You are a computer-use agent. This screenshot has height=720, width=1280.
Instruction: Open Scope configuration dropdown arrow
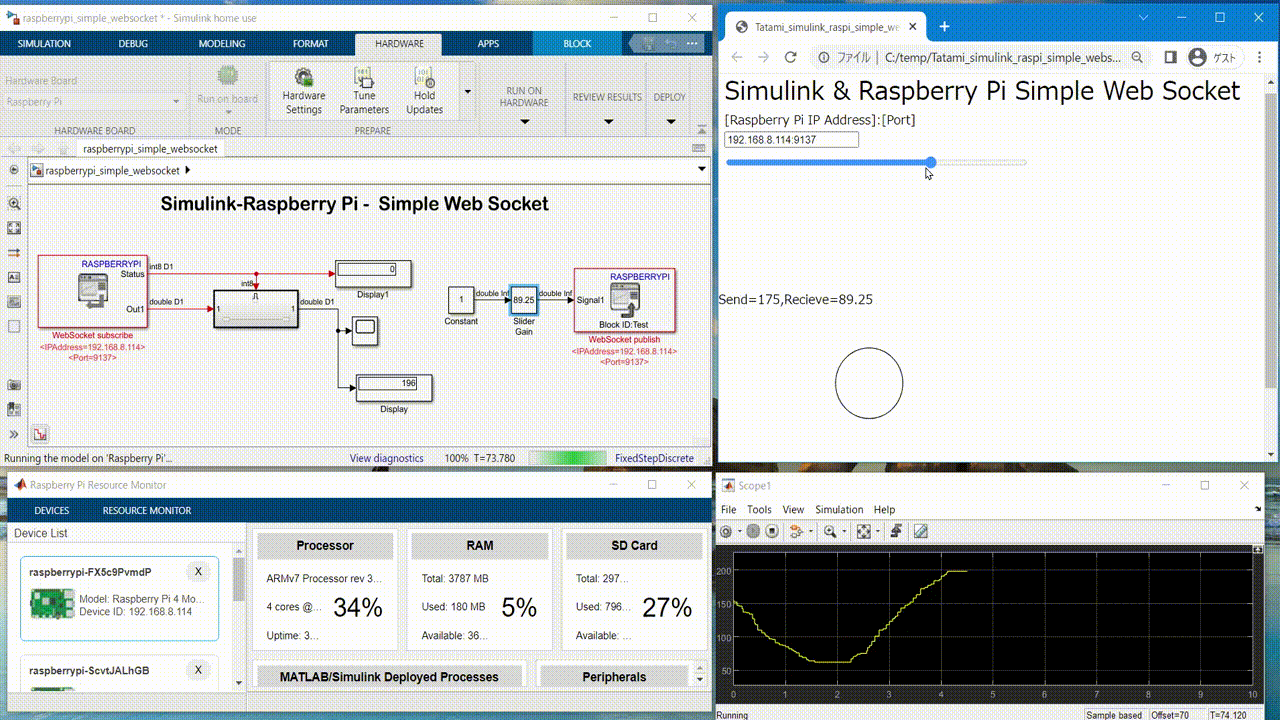pyautogui.click(x=739, y=532)
